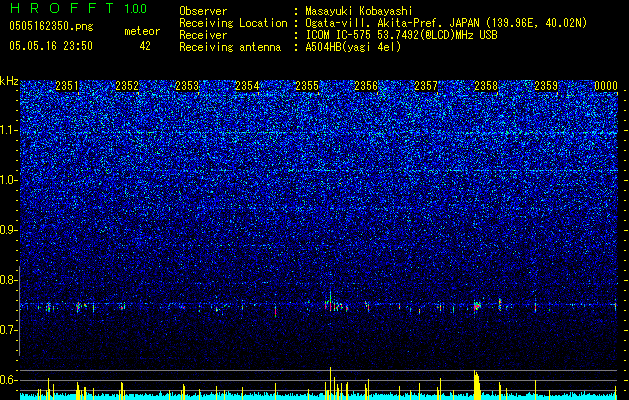Click the Ogata-vill. Akita-Pref. JAPAN location text
This screenshot has width=629, height=400.
click(446, 23)
